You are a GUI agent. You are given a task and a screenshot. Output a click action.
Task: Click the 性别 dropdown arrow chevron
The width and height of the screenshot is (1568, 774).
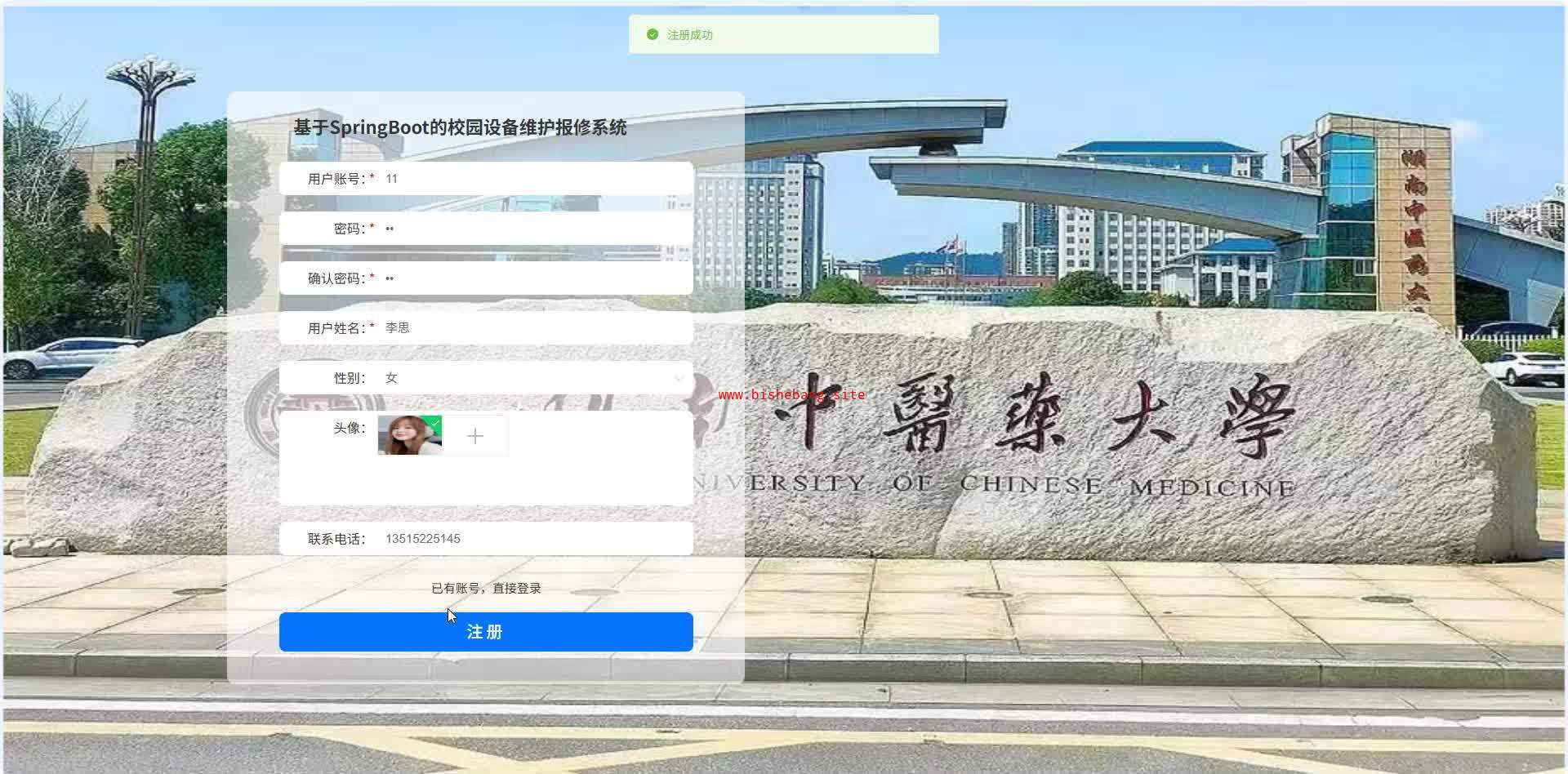pos(679,378)
